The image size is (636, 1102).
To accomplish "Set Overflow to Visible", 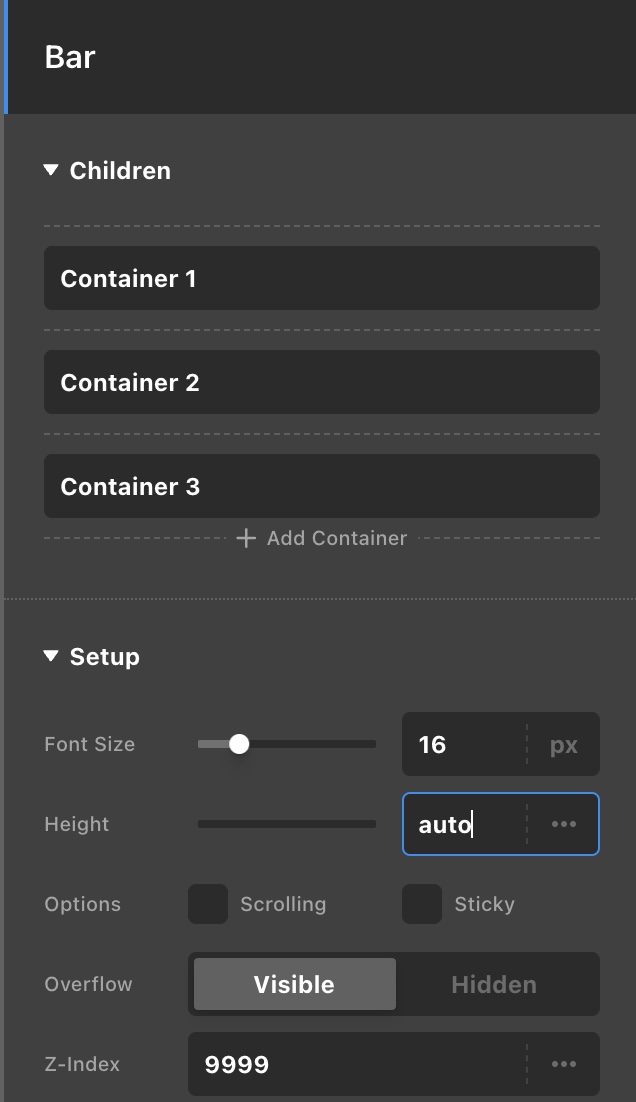I will coord(294,984).
